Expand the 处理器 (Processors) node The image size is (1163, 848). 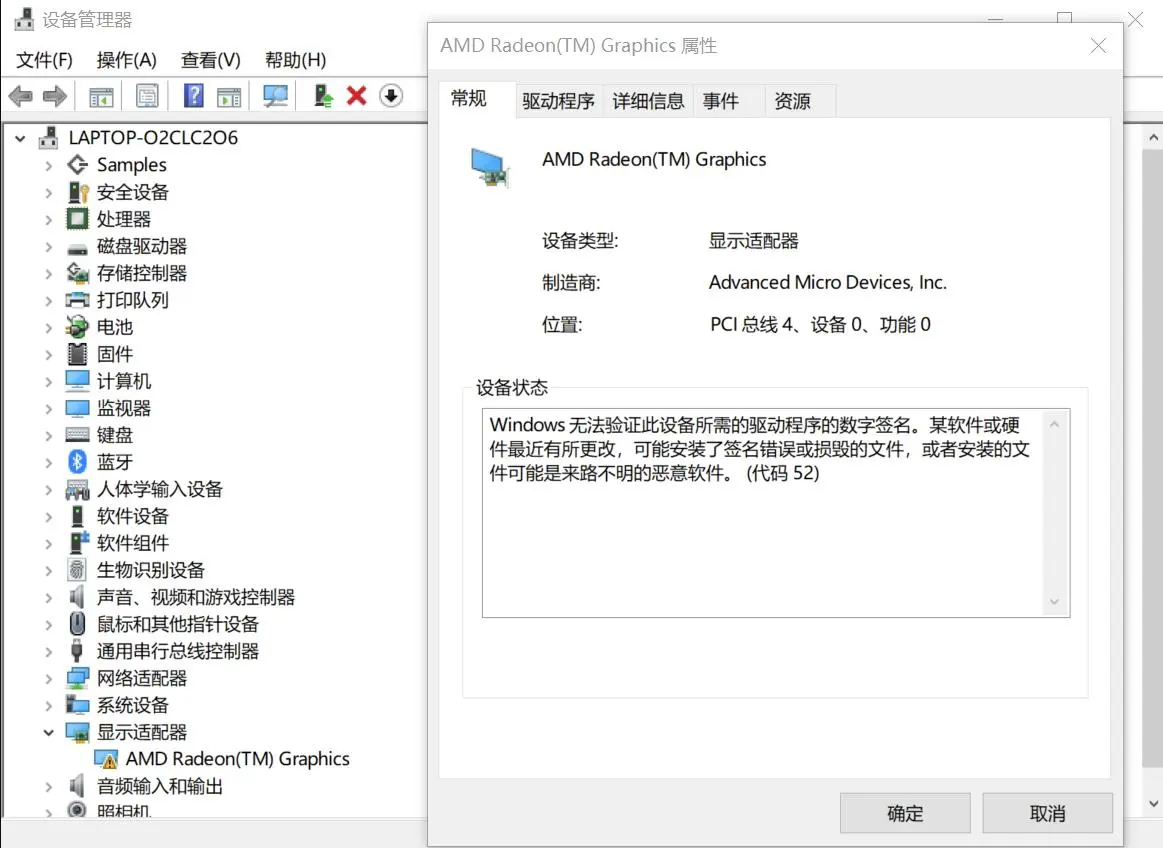[x=48, y=219]
